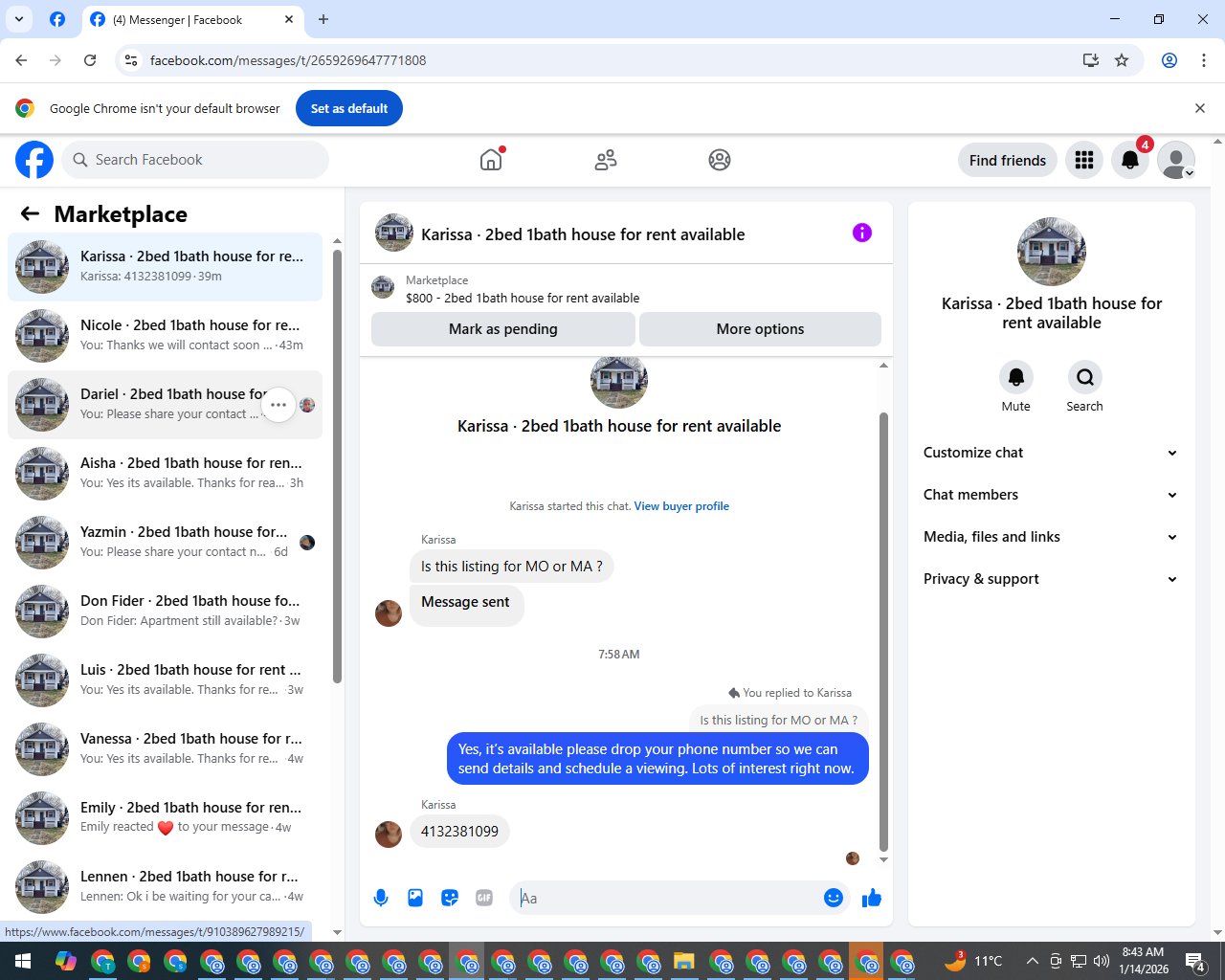This screenshot has width=1225, height=980.
Task: Go back with the Marketplace arrow
Action: (x=30, y=214)
